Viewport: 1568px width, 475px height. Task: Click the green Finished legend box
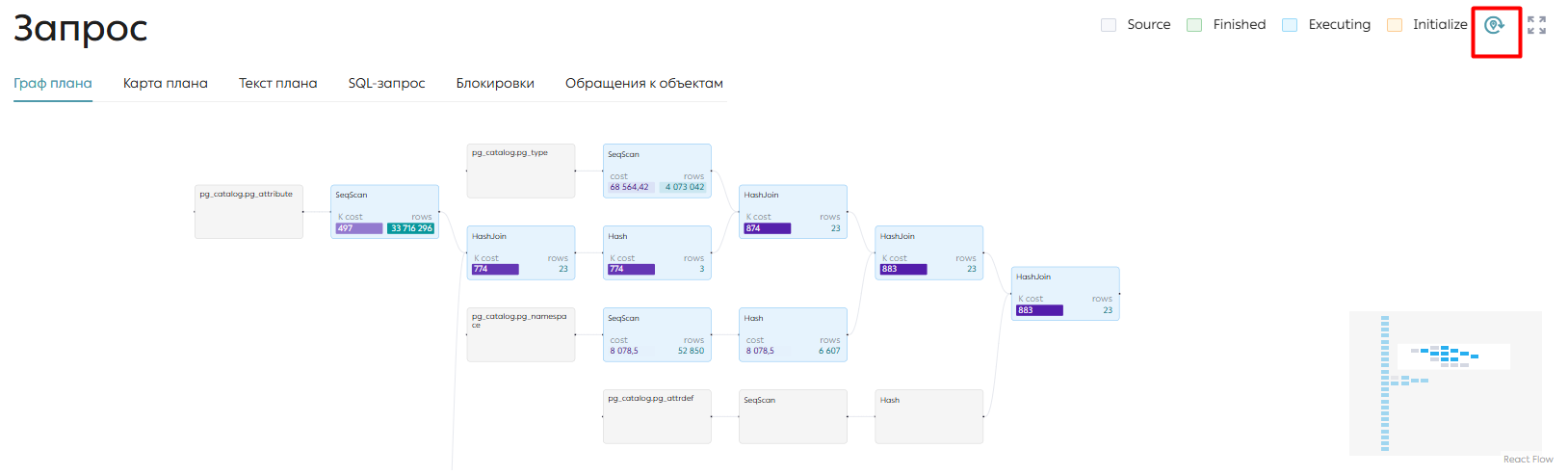pyautogui.click(x=1194, y=25)
